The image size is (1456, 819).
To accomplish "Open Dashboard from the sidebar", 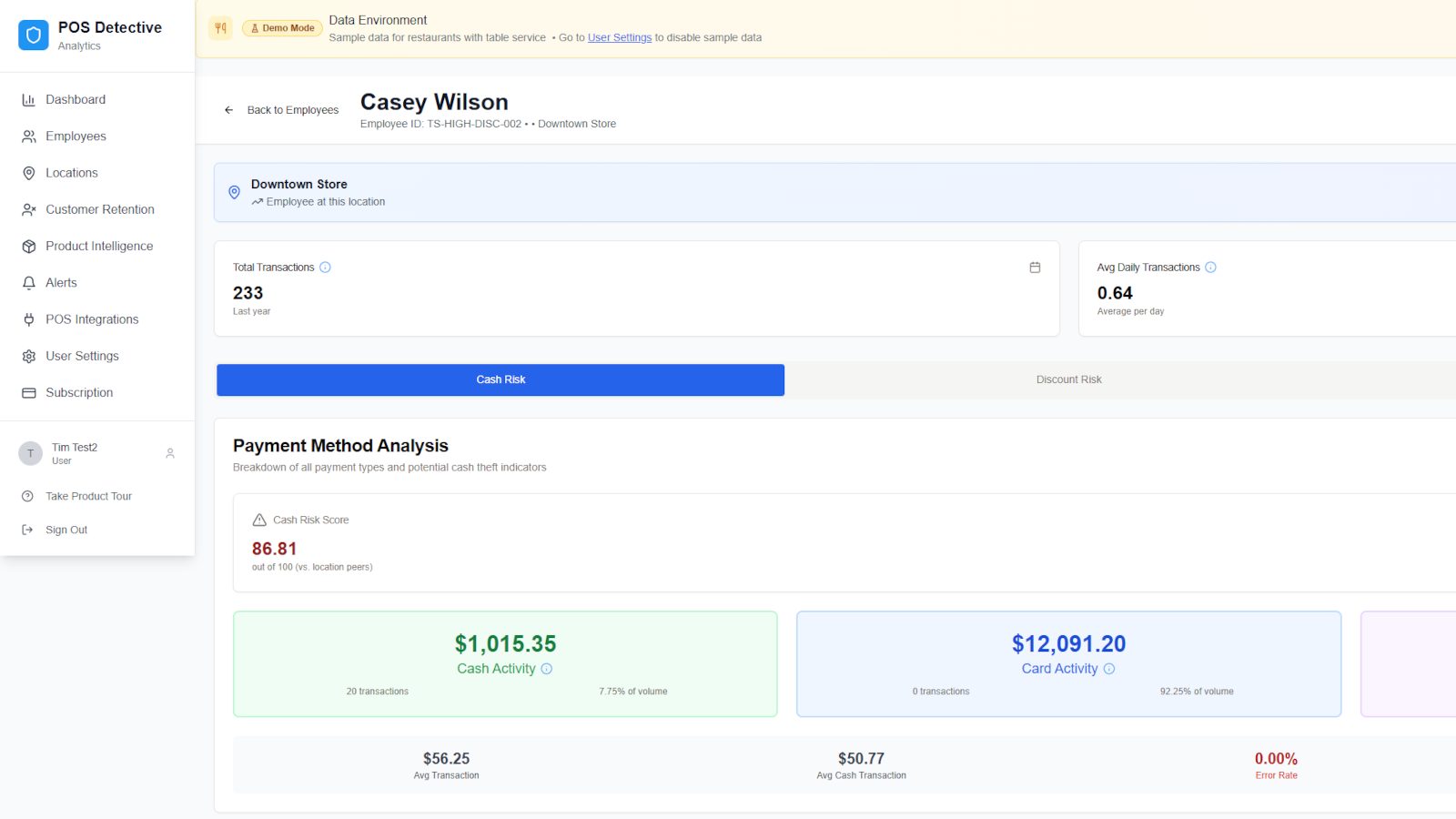I will point(76,100).
